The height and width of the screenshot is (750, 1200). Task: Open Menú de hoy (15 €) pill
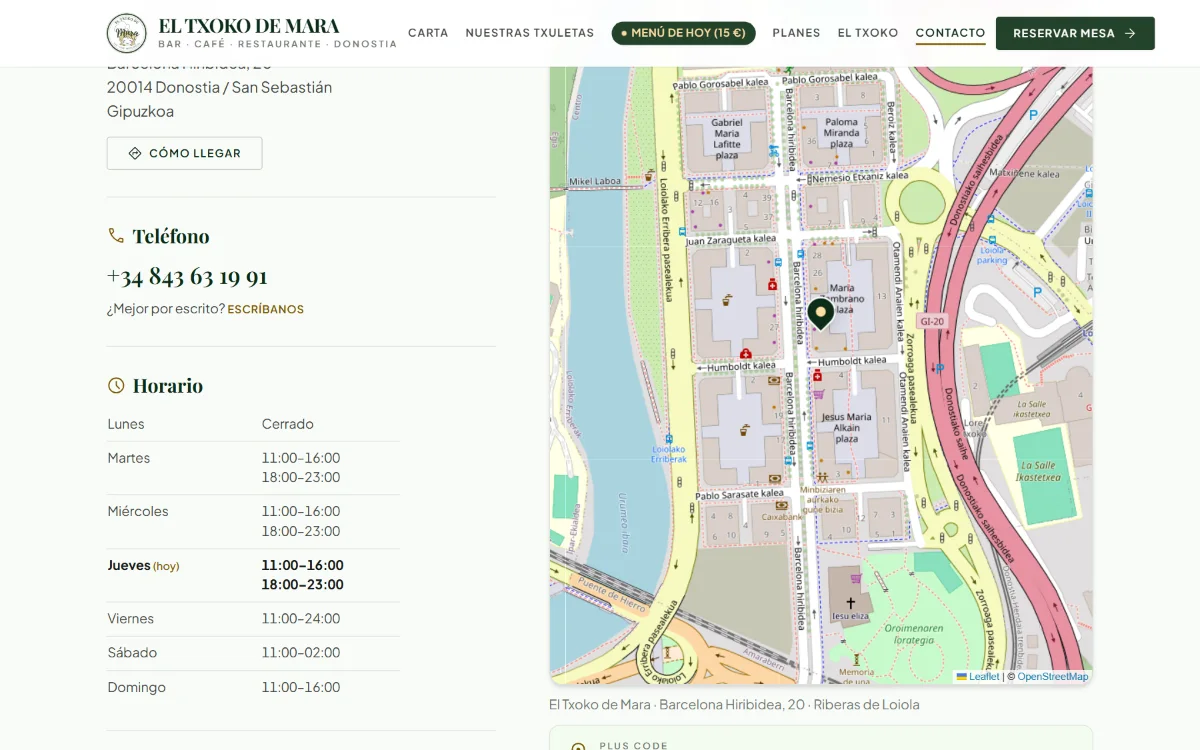click(684, 33)
